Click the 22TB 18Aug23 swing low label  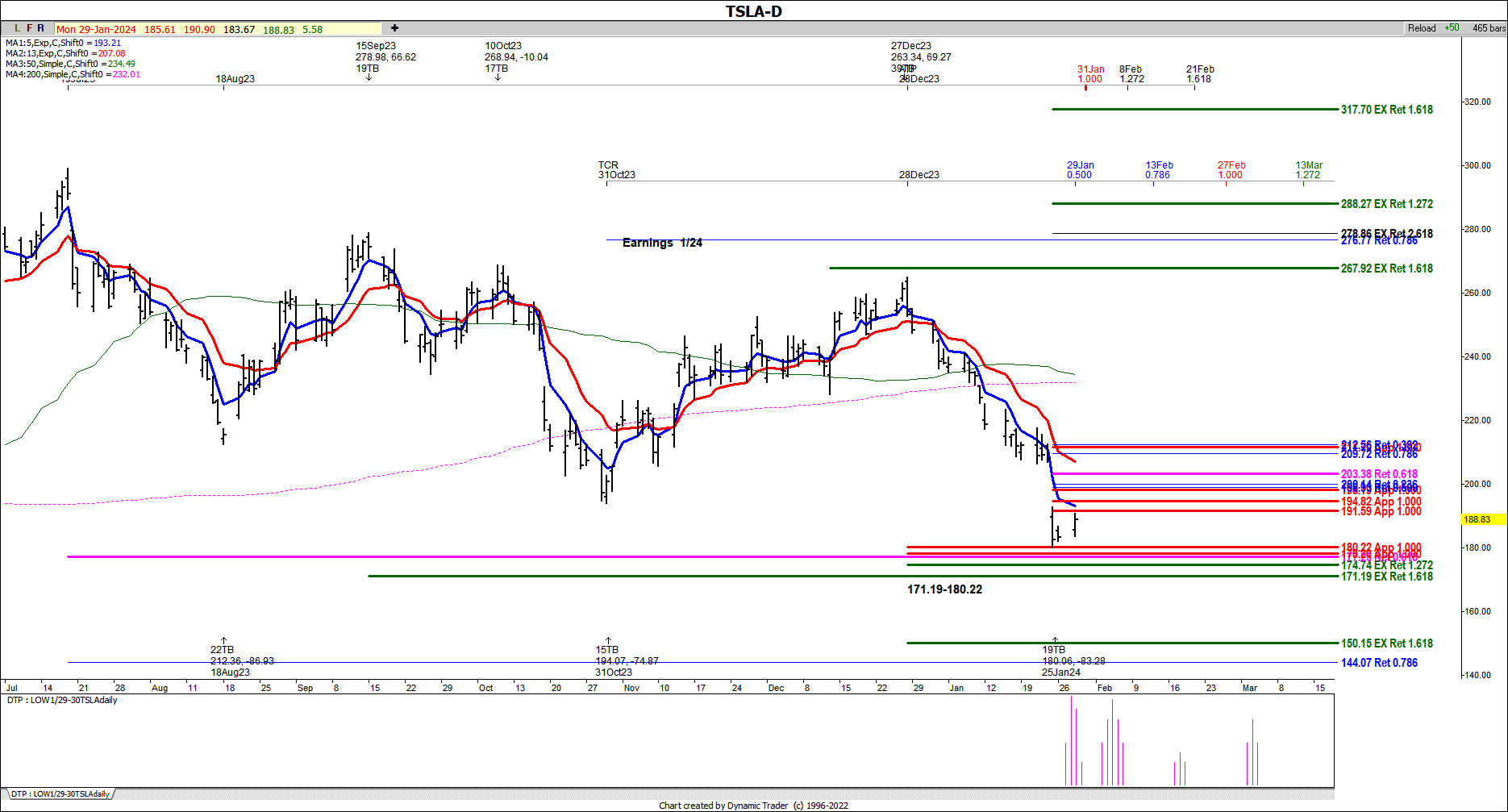point(242,661)
